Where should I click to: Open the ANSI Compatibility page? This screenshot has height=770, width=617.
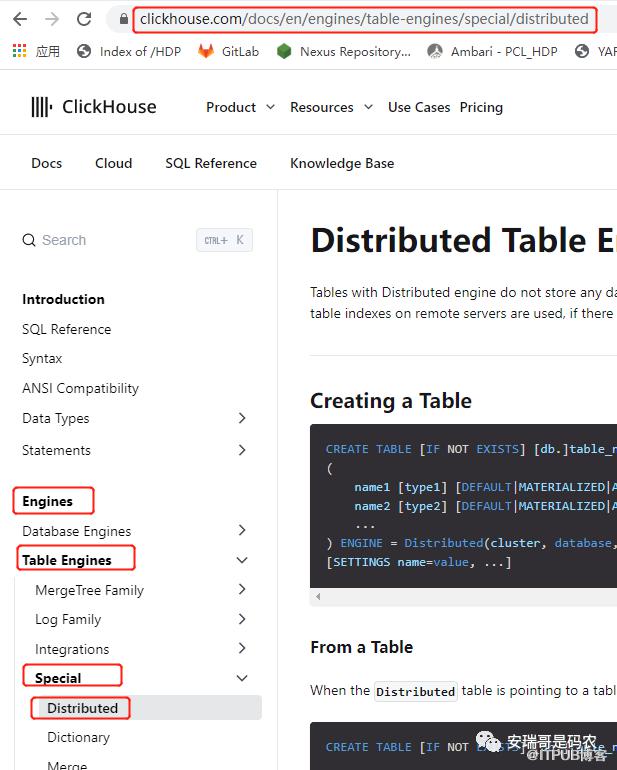coord(80,388)
